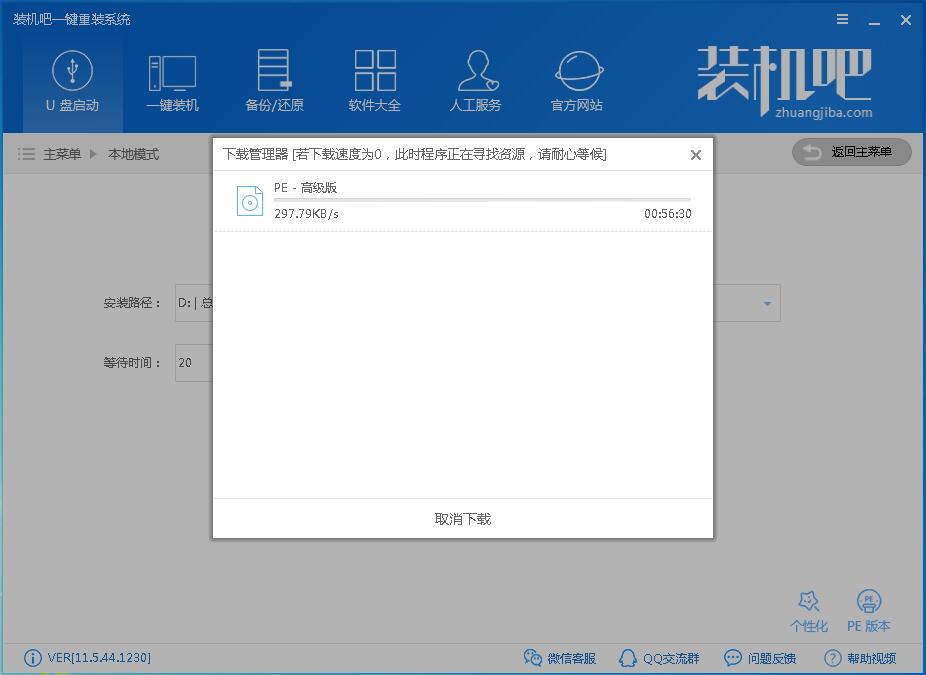Click the 主菜单 breadcrumb item
The width and height of the screenshot is (926, 675).
(x=61, y=154)
